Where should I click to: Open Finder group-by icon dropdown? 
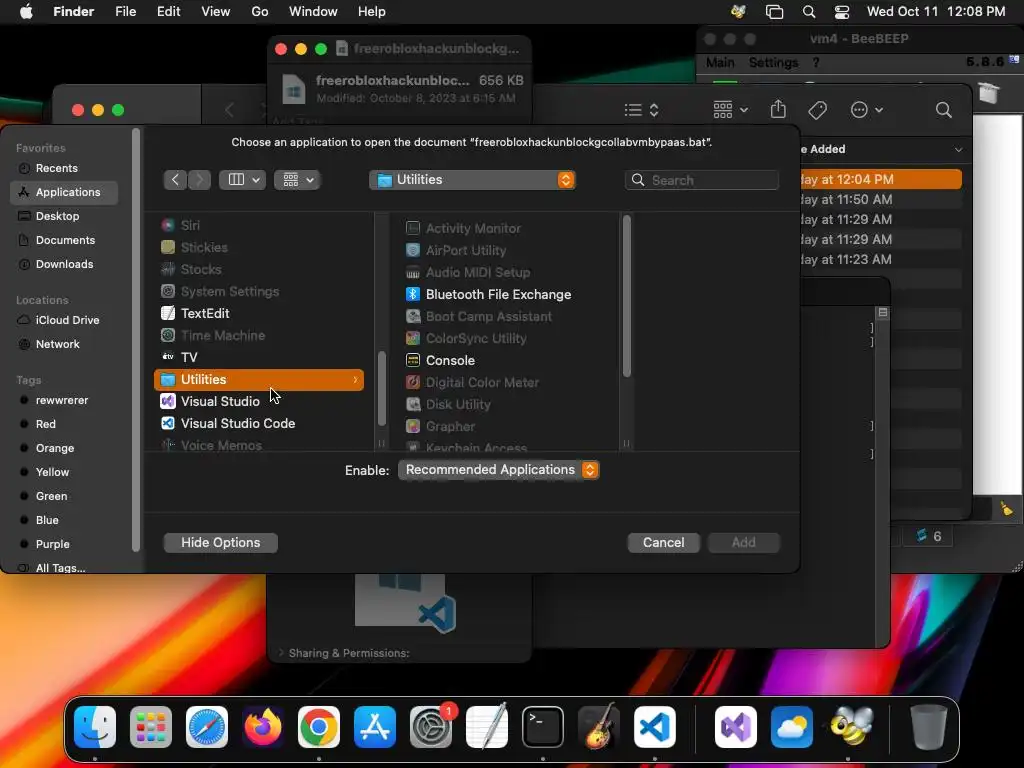click(730, 110)
